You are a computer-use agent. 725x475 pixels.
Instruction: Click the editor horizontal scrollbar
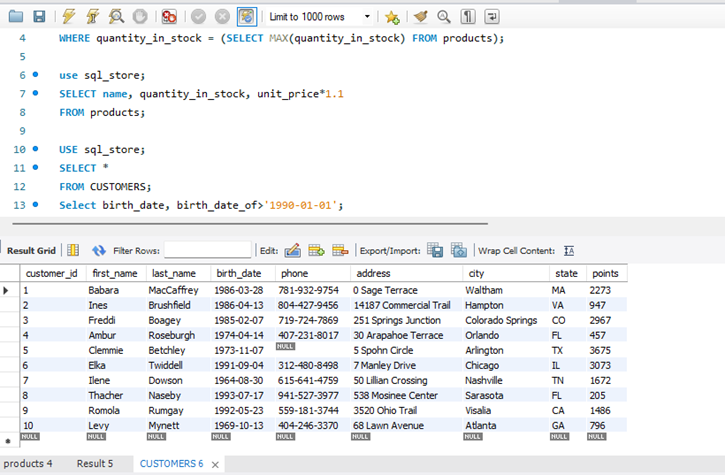click(250, 223)
